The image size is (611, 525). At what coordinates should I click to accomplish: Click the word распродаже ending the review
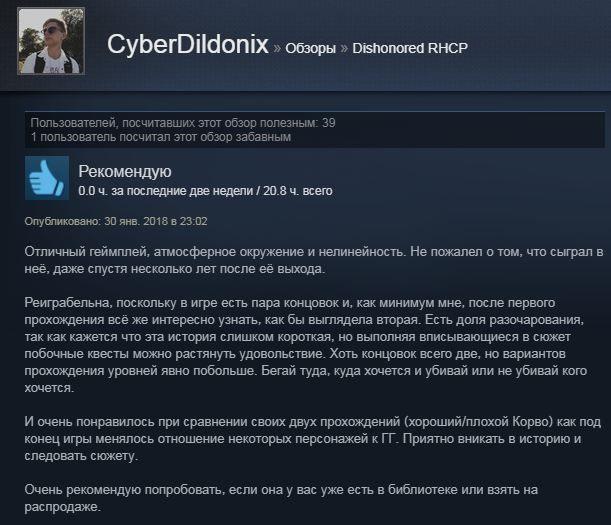click(62, 507)
